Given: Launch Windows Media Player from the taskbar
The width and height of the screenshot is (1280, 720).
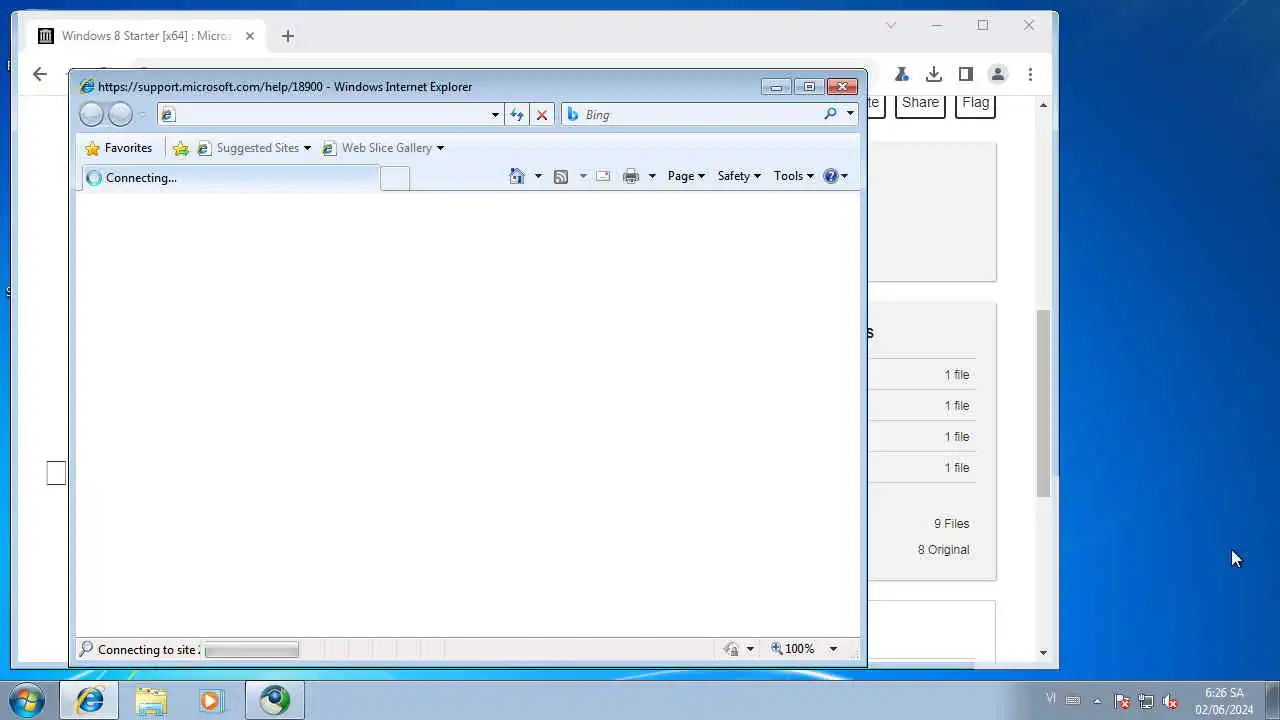Looking at the screenshot, I should (211, 701).
